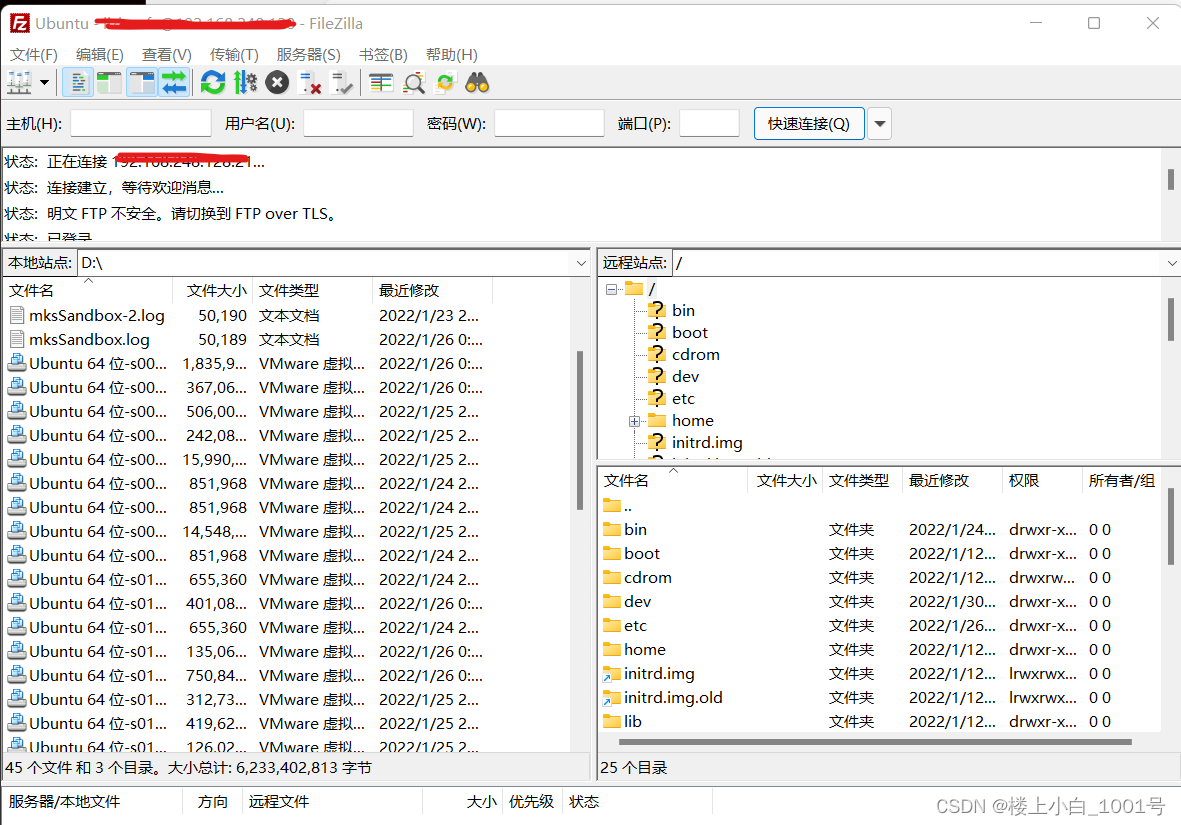Open the 编辑(E) menu
Screen dimensions: 1181x825
click(x=99, y=54)
